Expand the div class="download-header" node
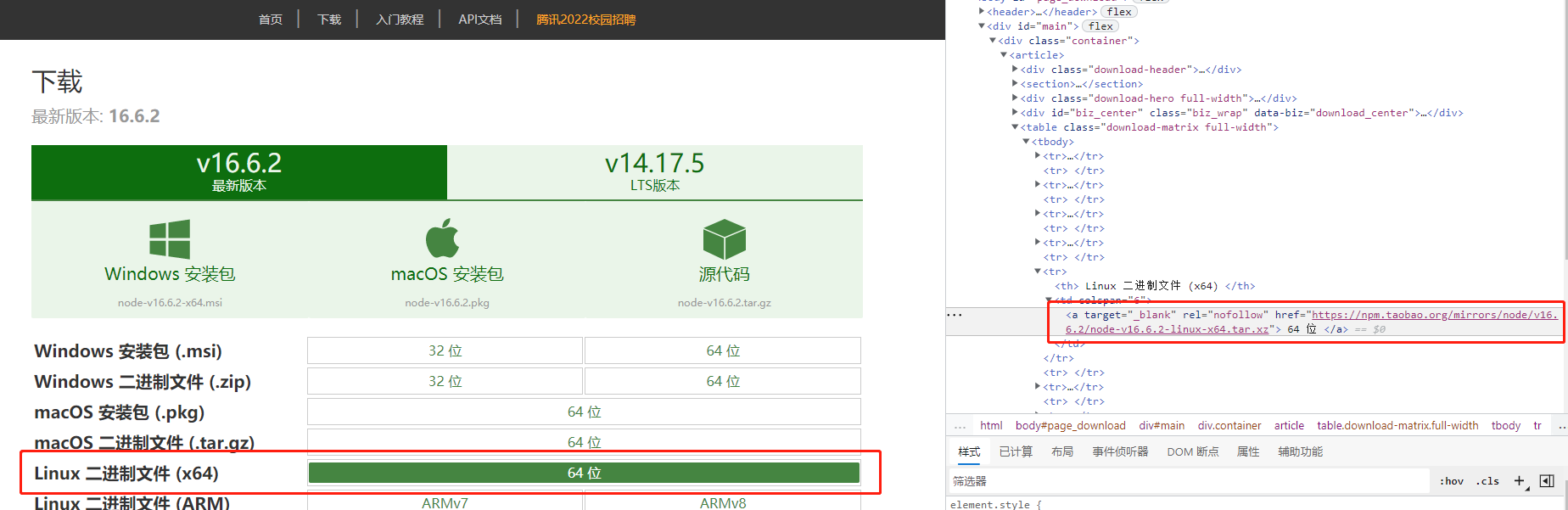This screenshot has height=510, width=1568. (x=1015, y=70)
